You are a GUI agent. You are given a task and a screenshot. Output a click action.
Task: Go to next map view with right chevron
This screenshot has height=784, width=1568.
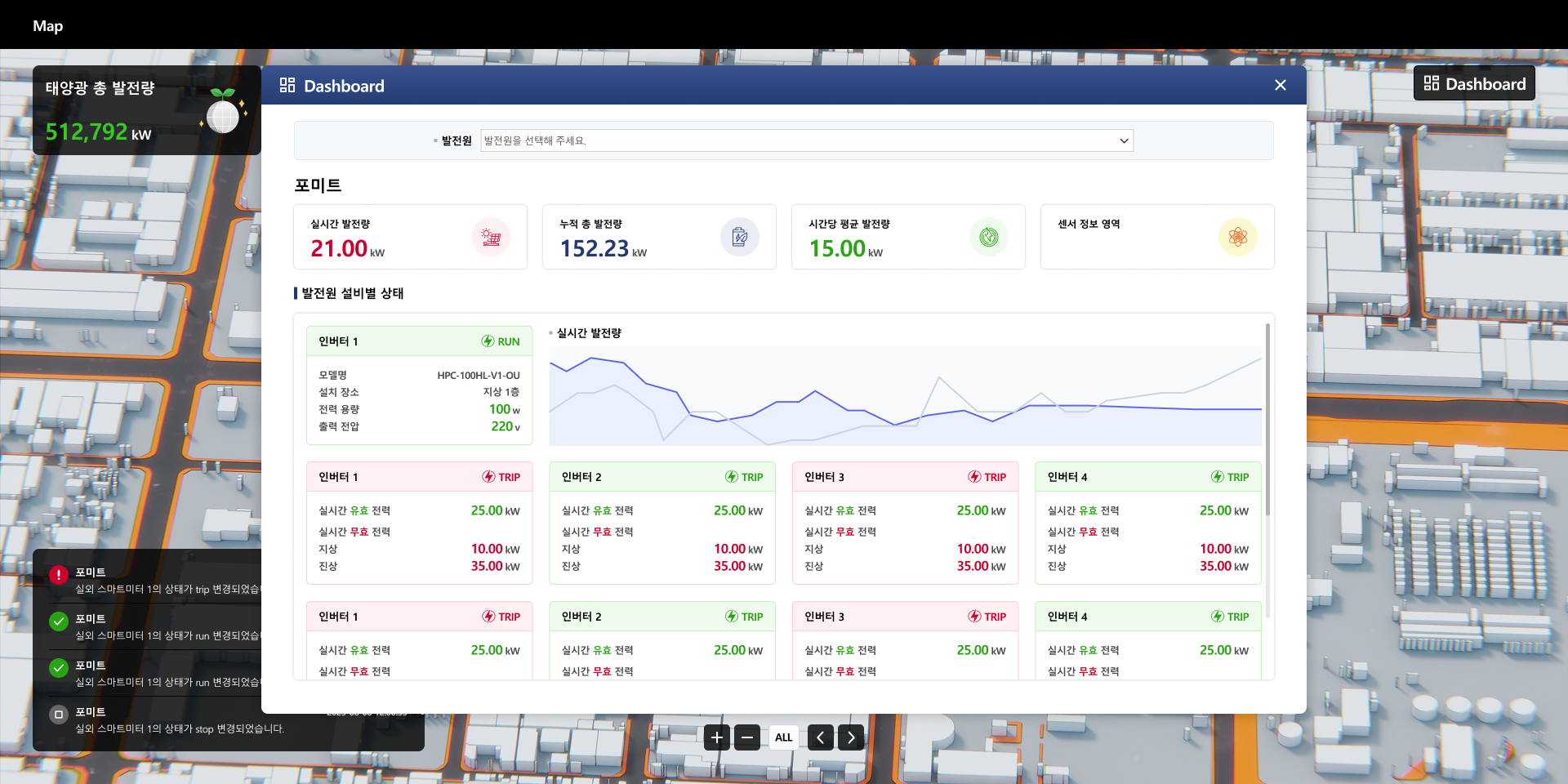coord(851,737)
